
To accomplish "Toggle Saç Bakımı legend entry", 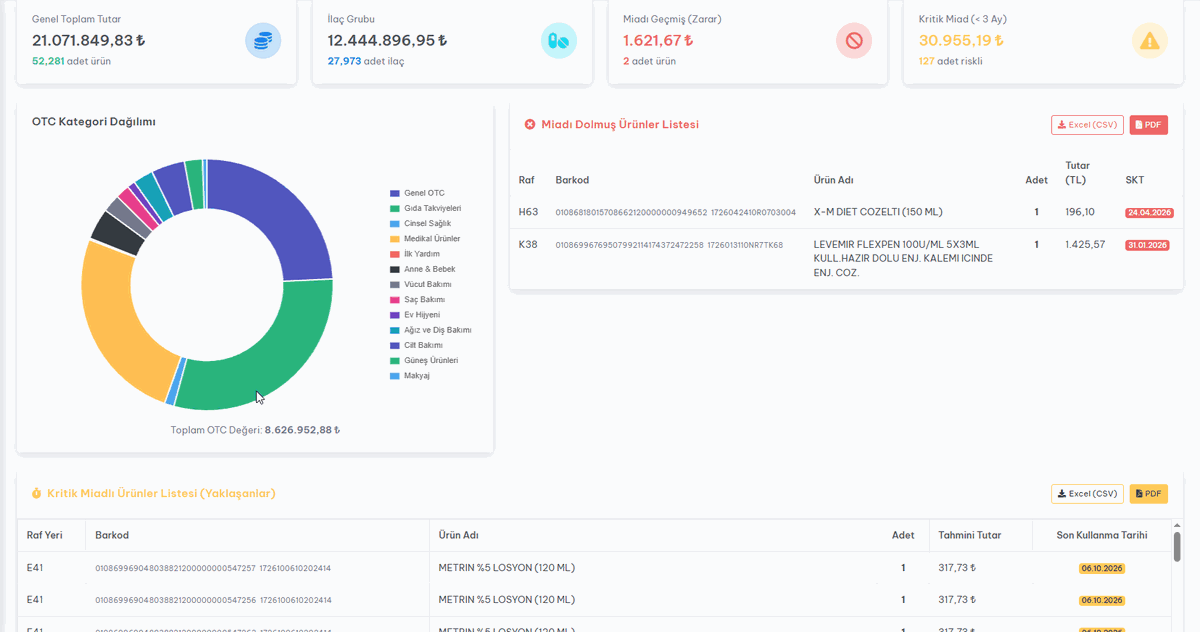I will click(418, 299).
